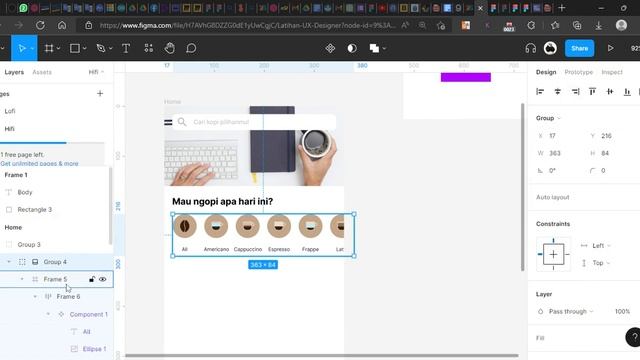
Task: Collapse the Component 1 layer
Action: click(48, 314)
